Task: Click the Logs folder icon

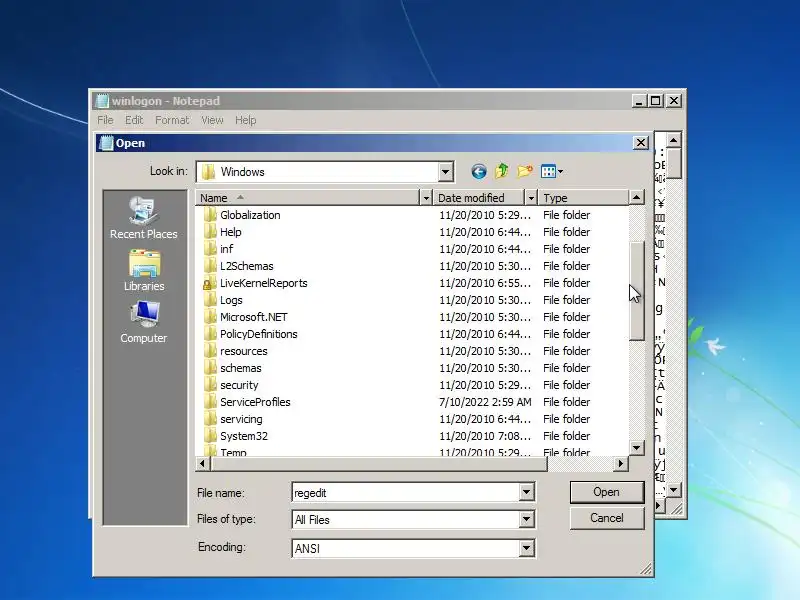Action: tap(210, 300)
